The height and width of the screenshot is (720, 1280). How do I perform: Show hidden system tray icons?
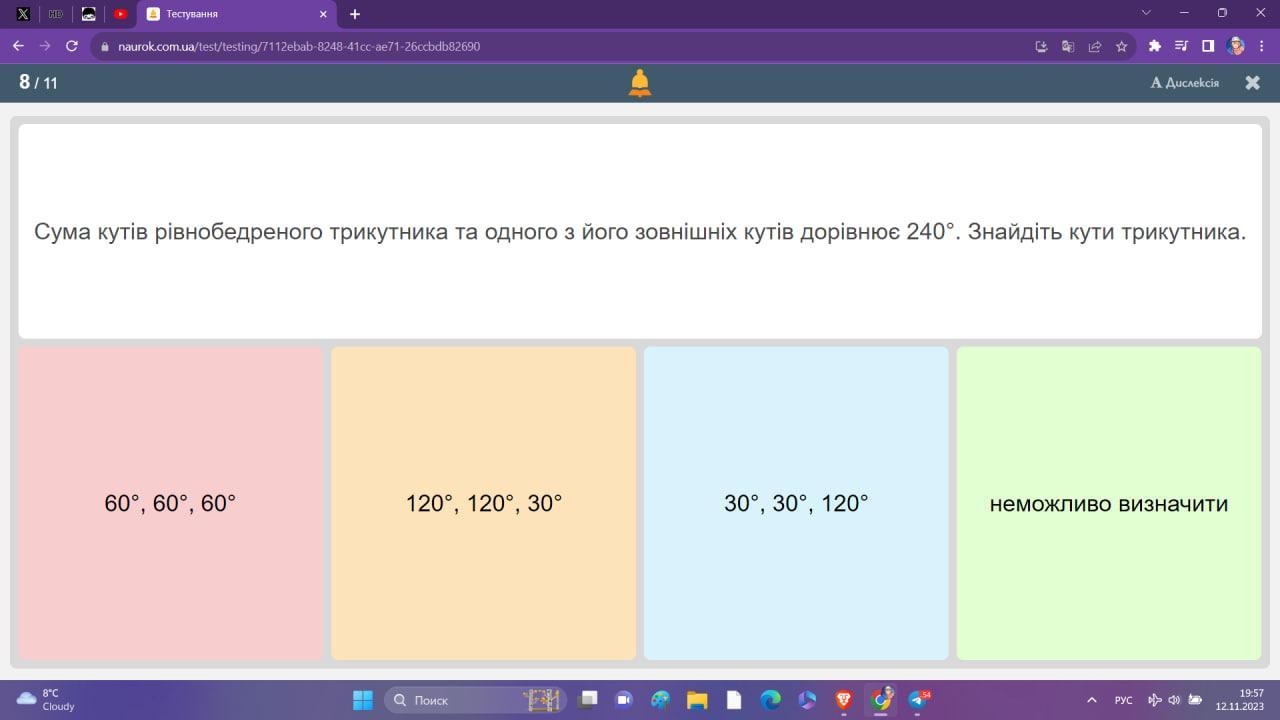1091,700
